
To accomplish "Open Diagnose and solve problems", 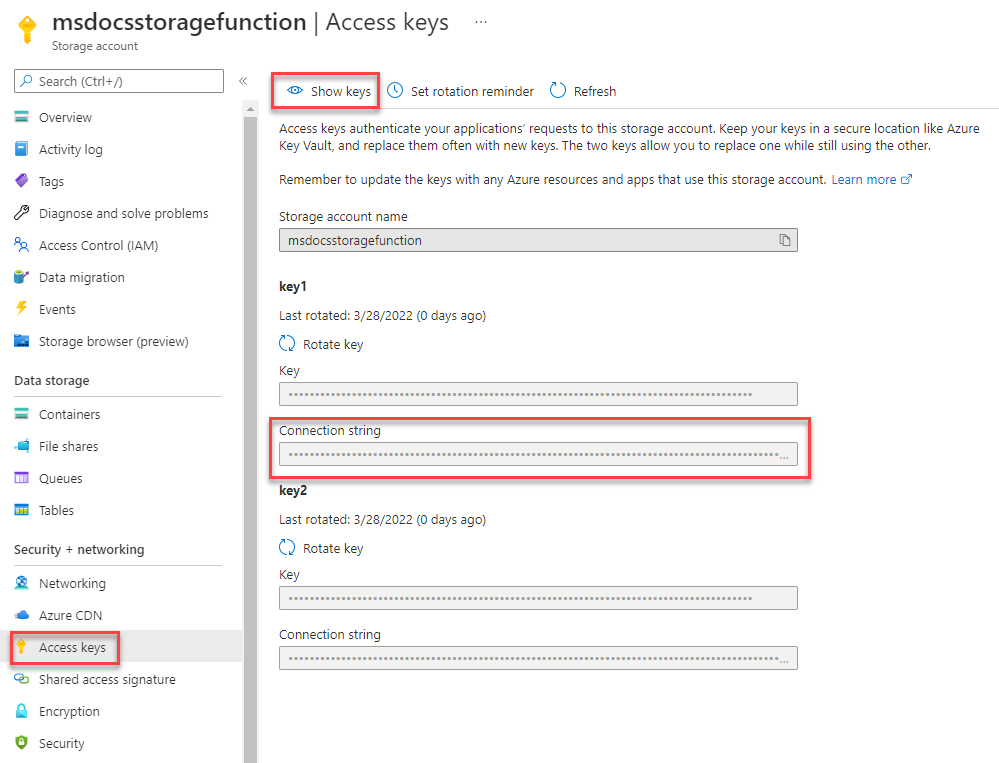I will [x=123, y=213].
